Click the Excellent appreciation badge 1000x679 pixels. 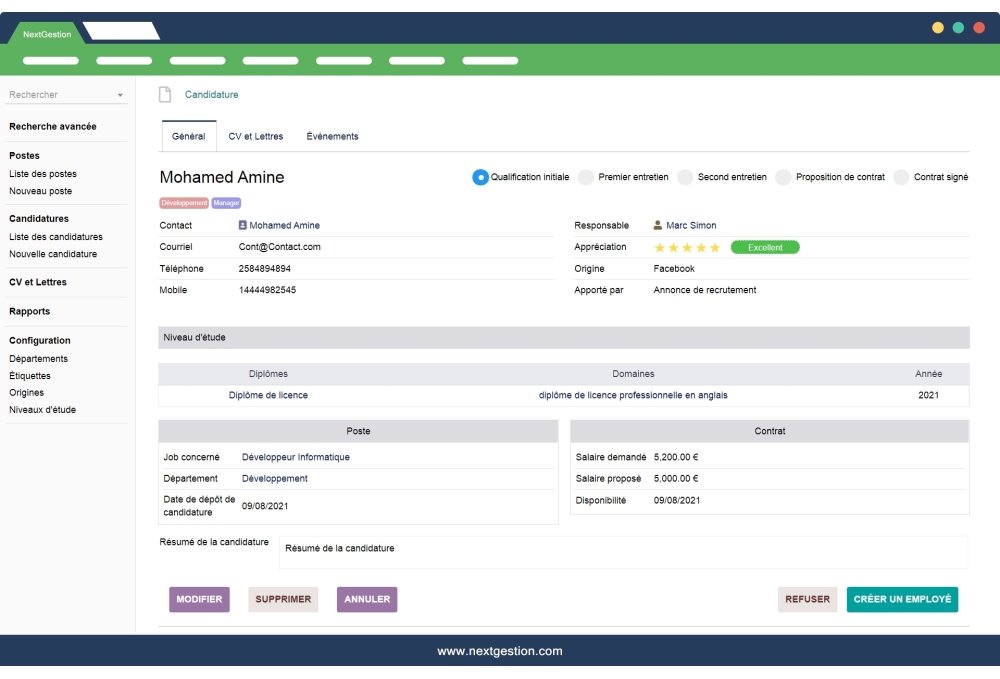point(765,247)
